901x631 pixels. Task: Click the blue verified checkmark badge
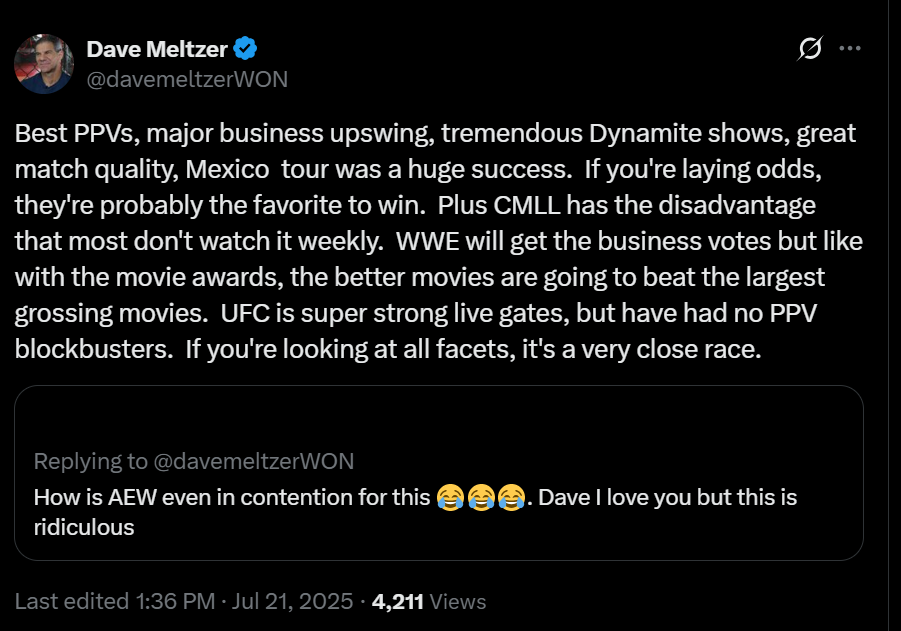click(x=246, y=47)
